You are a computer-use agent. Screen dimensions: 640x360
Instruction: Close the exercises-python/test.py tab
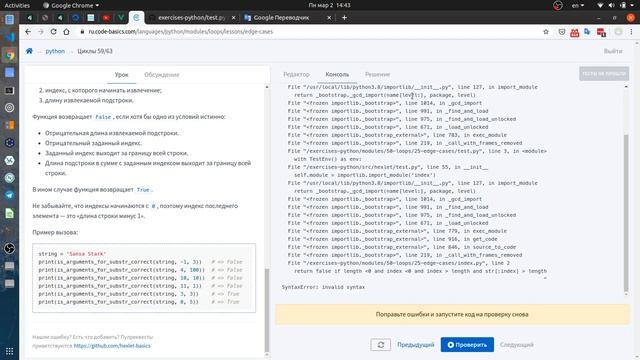coord(233,18)
